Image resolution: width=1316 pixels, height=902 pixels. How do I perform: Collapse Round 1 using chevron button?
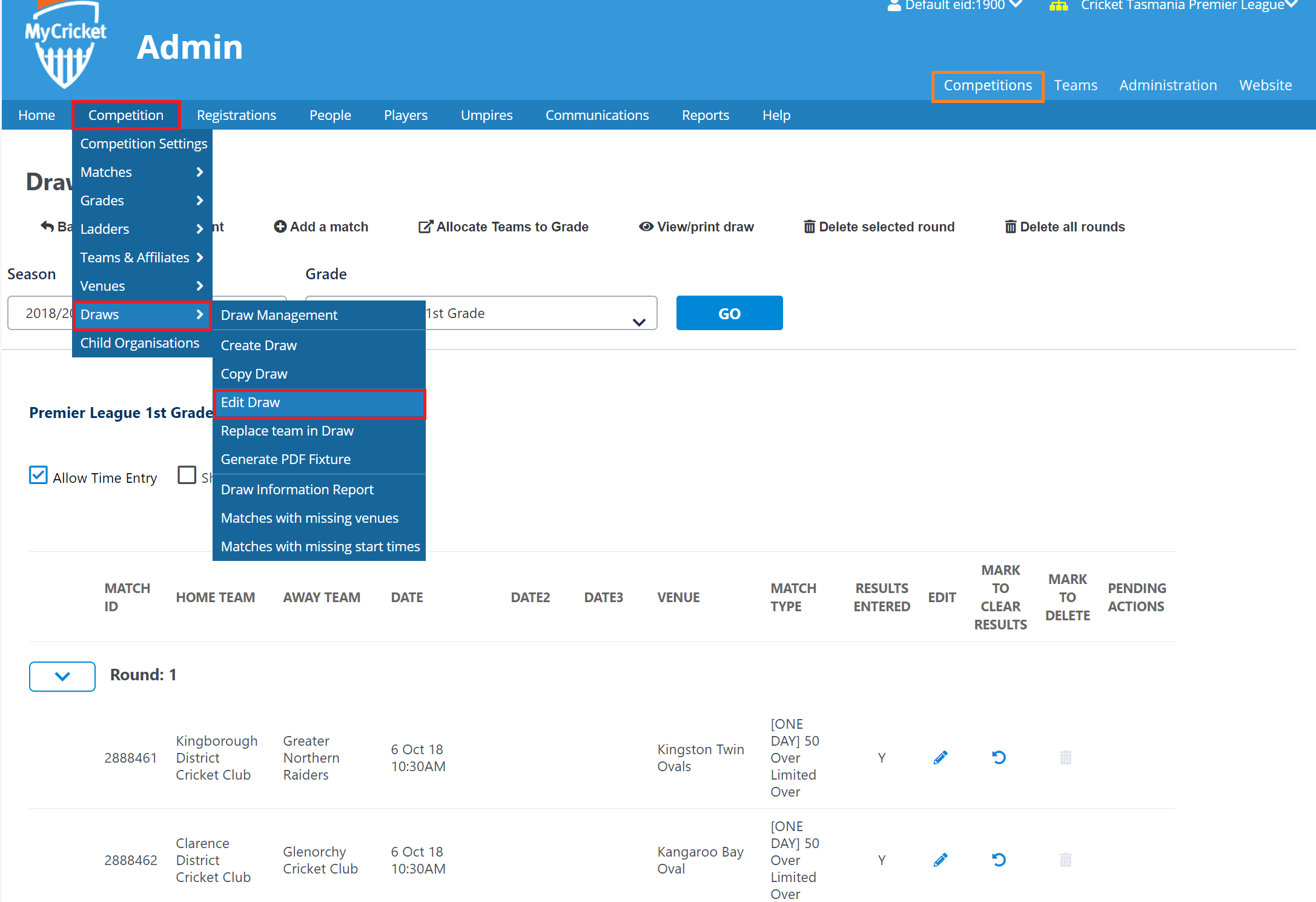[62, 676]
